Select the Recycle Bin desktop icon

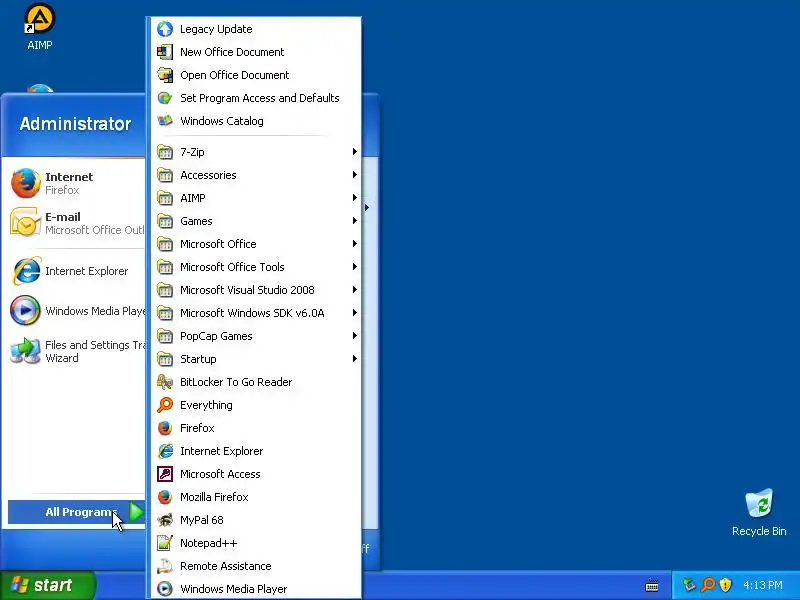click(x=759, y=504)
